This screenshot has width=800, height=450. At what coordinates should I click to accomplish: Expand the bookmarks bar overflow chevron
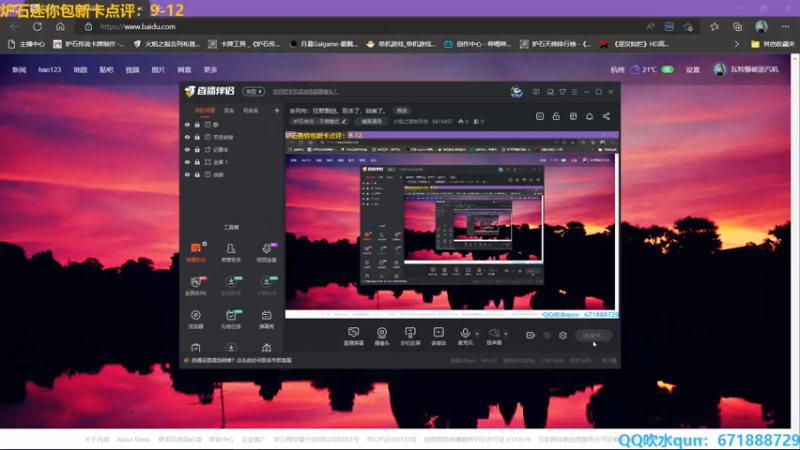point(736,44)
